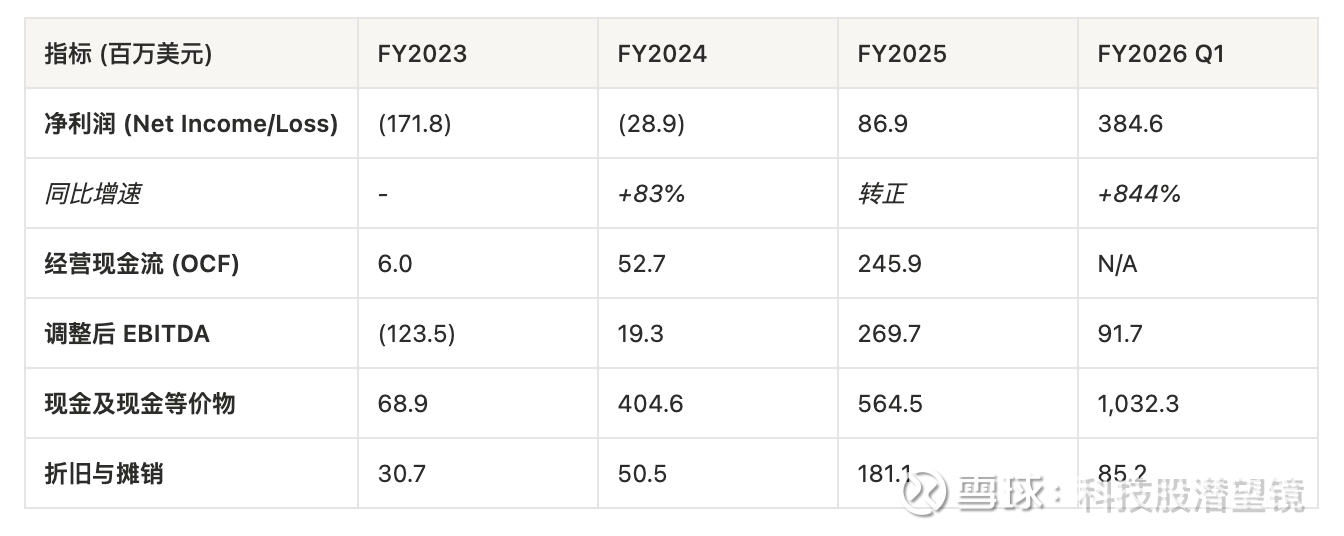Click the 转正 cell under FY2025
This screenshot has width=1344, height=536.
[881, 194]
